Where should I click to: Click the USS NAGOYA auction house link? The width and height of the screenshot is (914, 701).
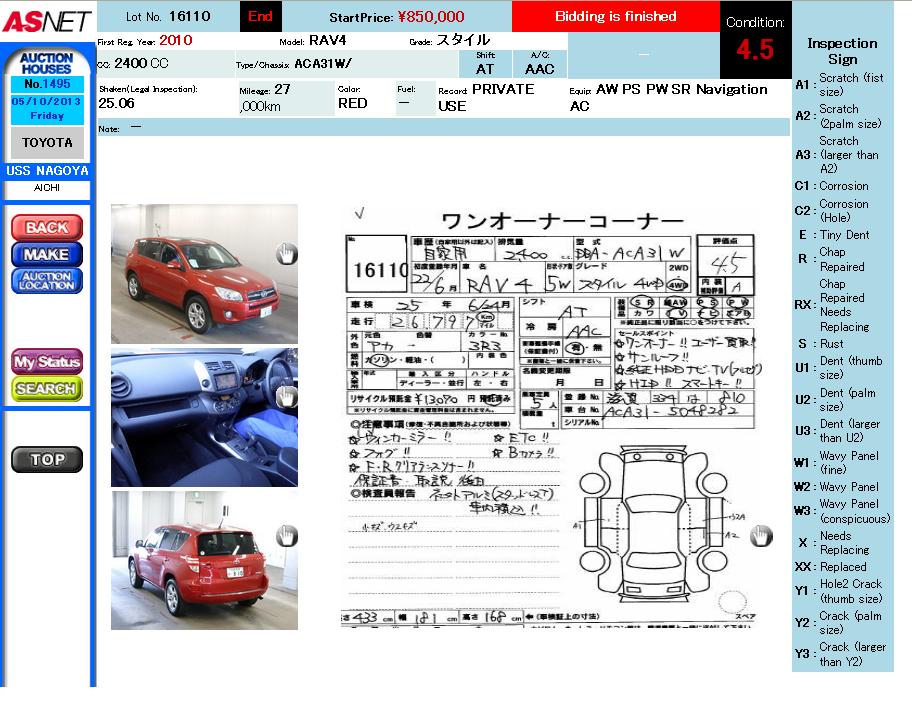[47, 171]
